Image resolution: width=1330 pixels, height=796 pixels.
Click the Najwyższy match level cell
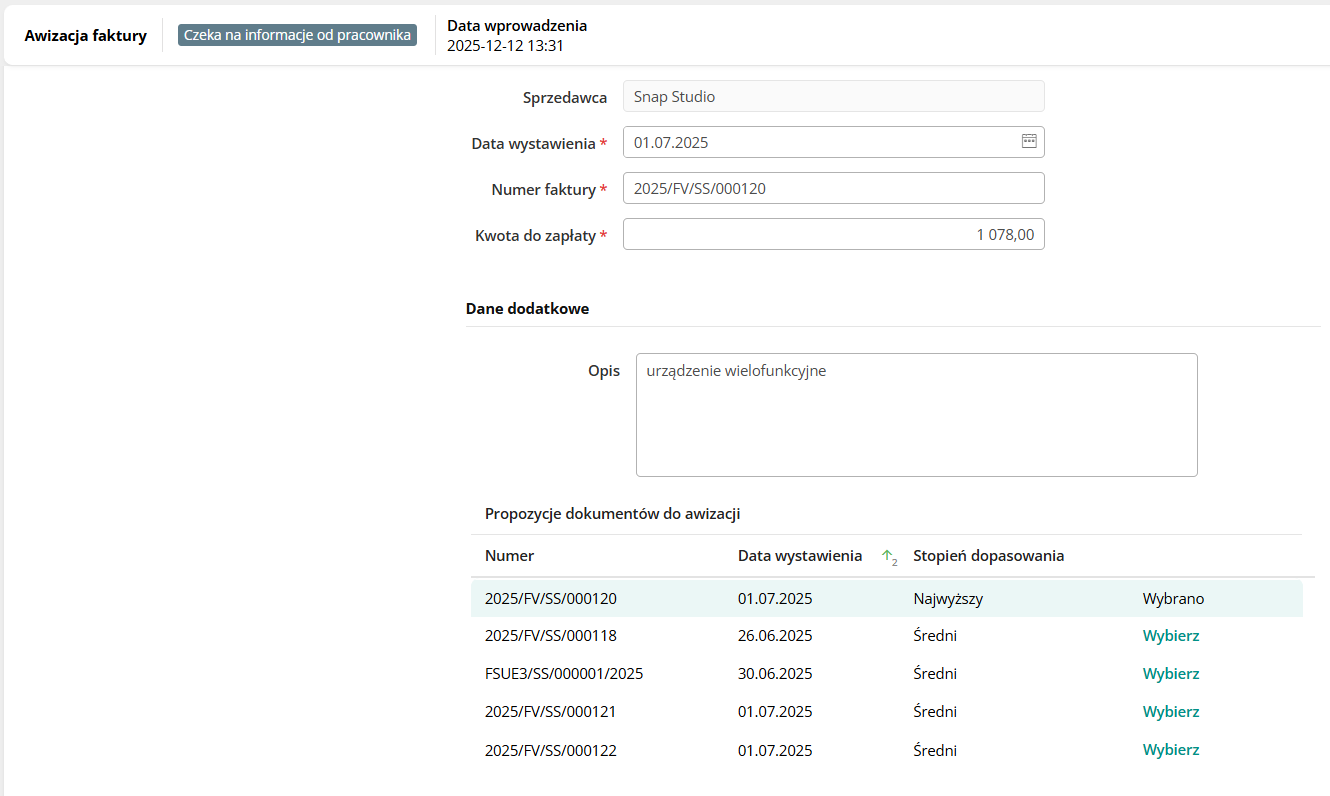pos(941,599)
